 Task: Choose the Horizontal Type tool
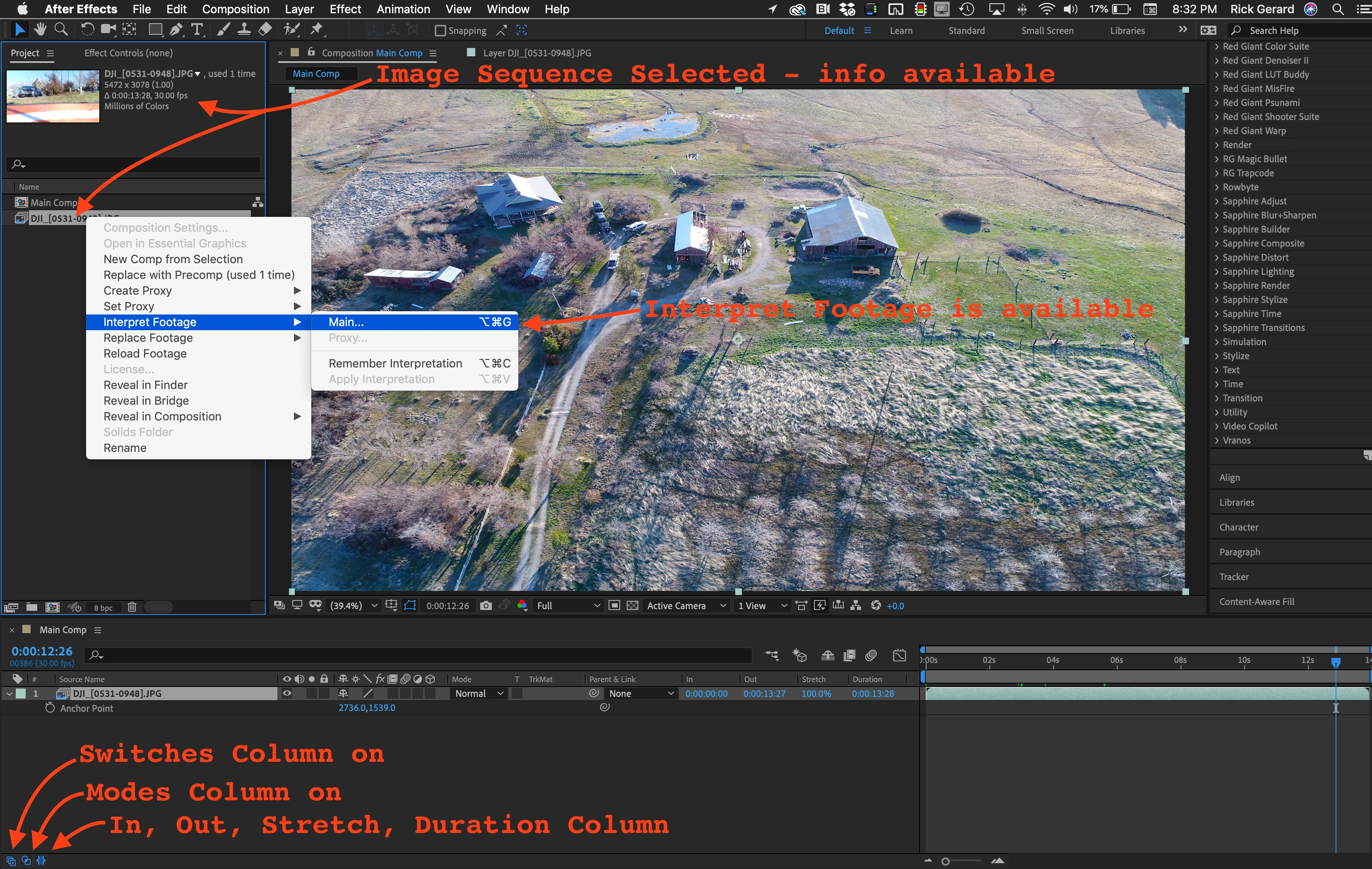pyautogui.click(x=197, y=30)
